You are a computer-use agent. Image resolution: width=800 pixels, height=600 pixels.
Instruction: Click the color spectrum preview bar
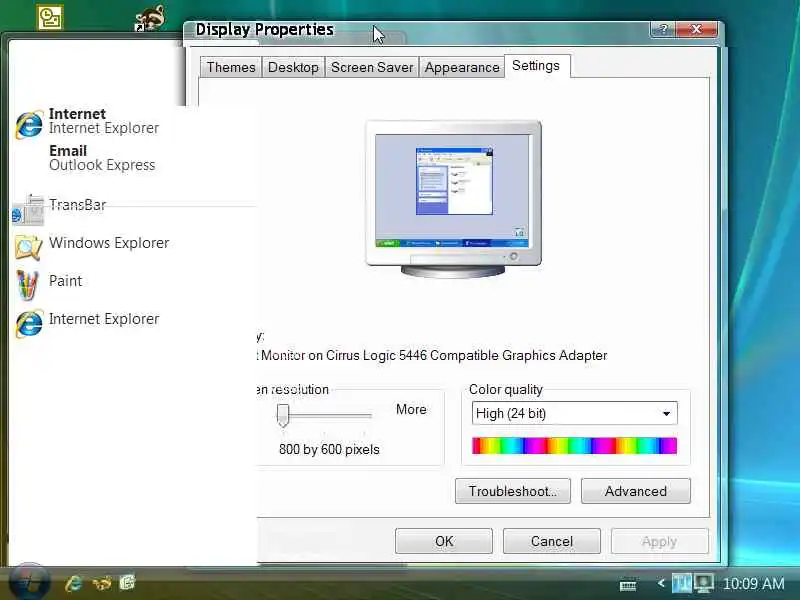point(574,445)
